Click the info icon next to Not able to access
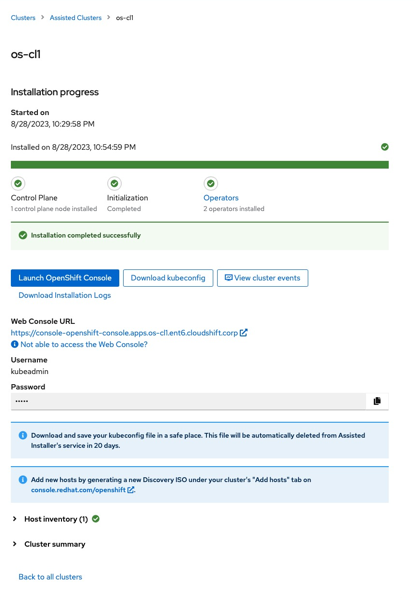The height and width of the screenshot is (600, 415). pos(15,344)
